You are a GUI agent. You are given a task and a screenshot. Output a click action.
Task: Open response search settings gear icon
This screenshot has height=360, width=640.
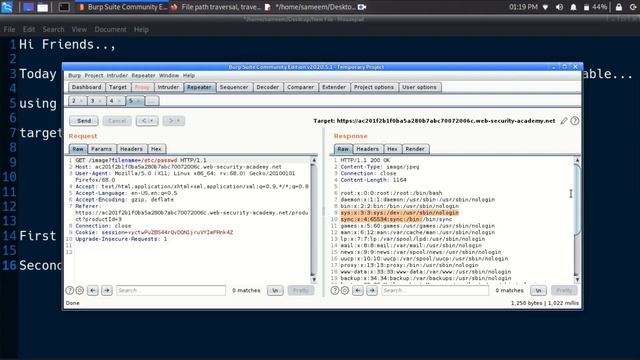click(345, 290)
